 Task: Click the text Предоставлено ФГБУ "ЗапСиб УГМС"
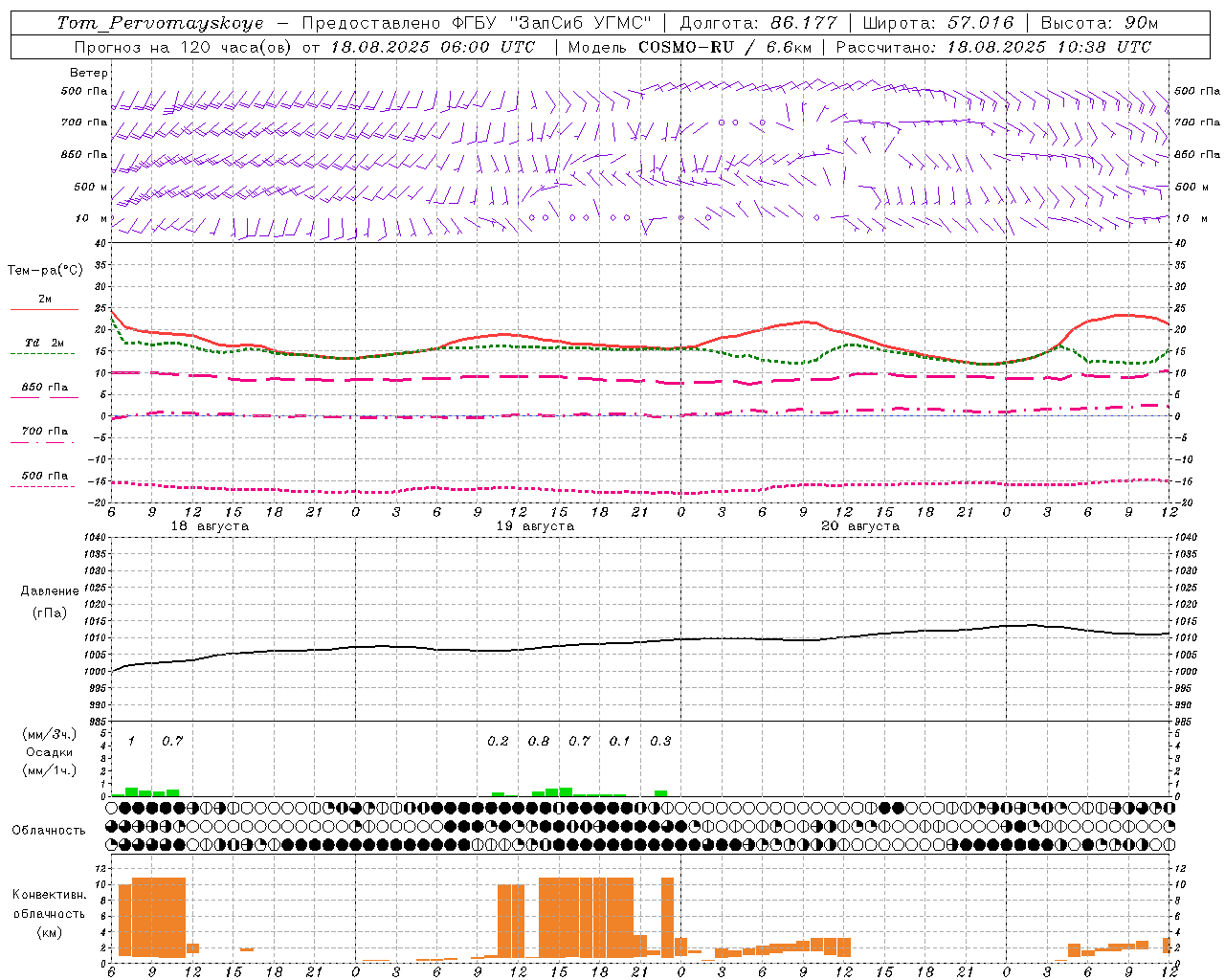[x=476, y=23]
